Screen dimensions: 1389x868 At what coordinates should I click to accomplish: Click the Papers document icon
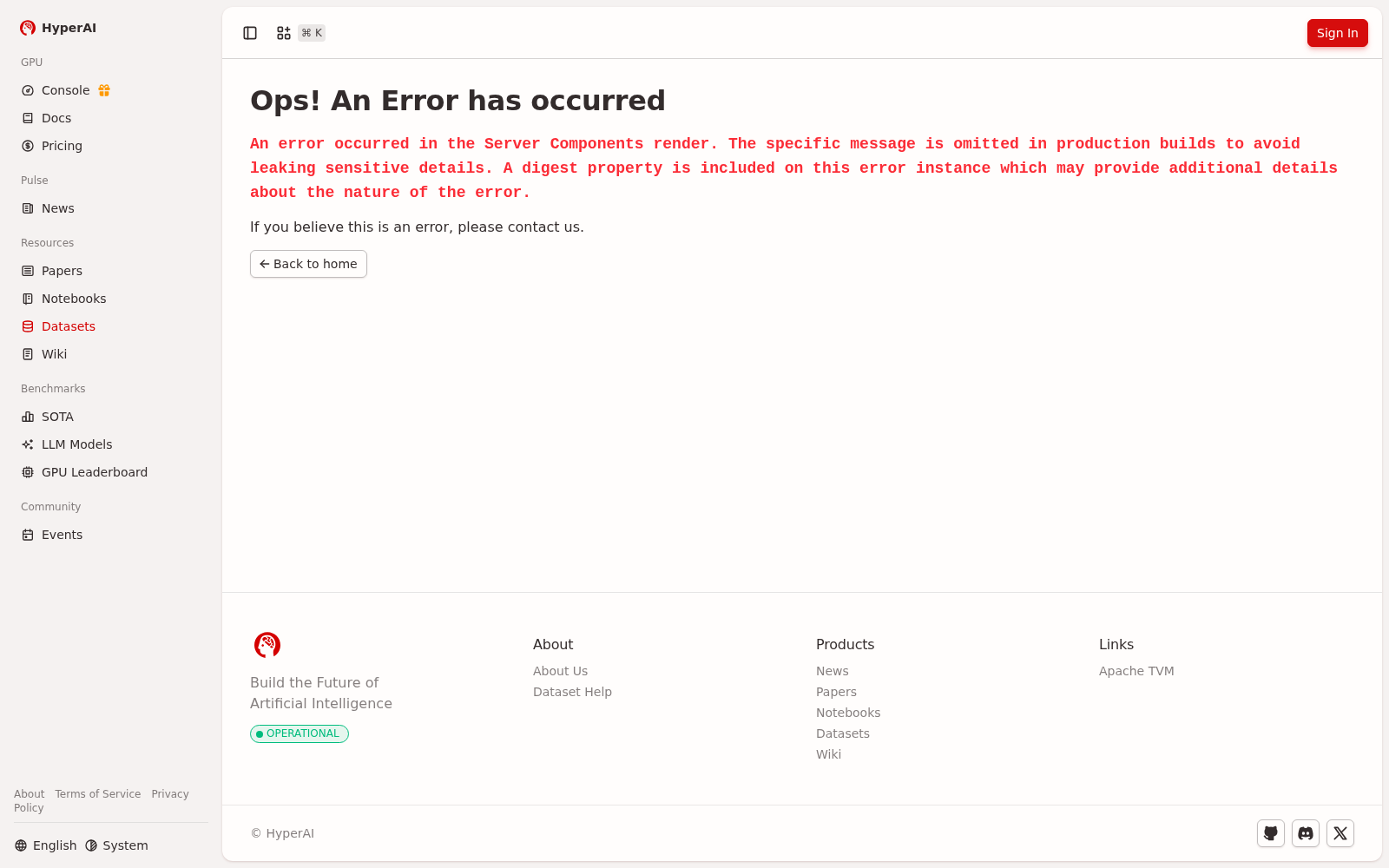(28, 271)
